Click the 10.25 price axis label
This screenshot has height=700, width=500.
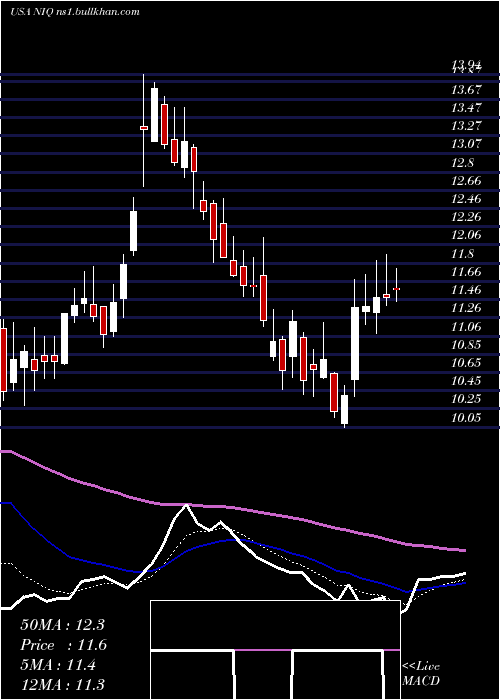(466, 400)
